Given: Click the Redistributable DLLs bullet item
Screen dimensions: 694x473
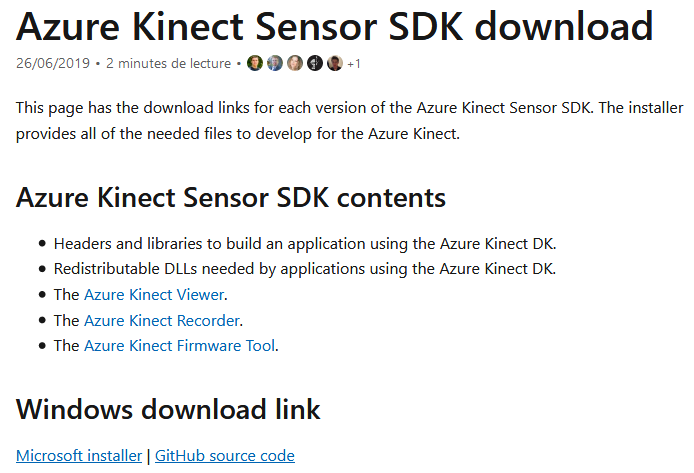Looking at the screenshot, I should (304, 268).
